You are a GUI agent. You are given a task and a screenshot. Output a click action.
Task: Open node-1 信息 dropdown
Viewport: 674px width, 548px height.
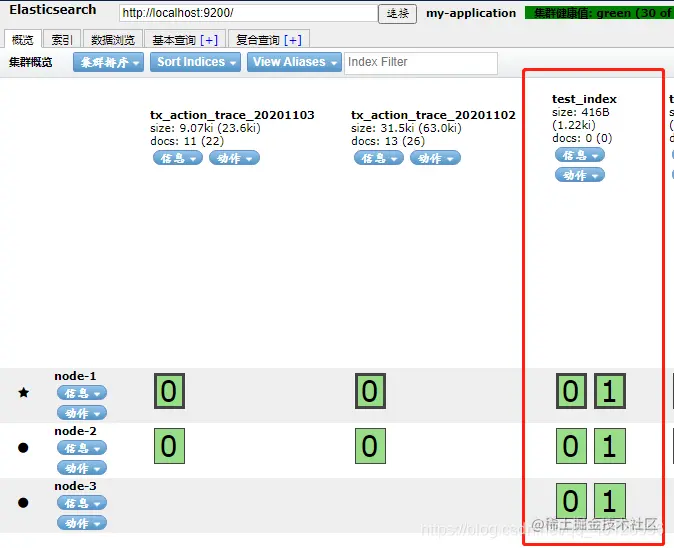pyautogui.click(x=82, y=393)
